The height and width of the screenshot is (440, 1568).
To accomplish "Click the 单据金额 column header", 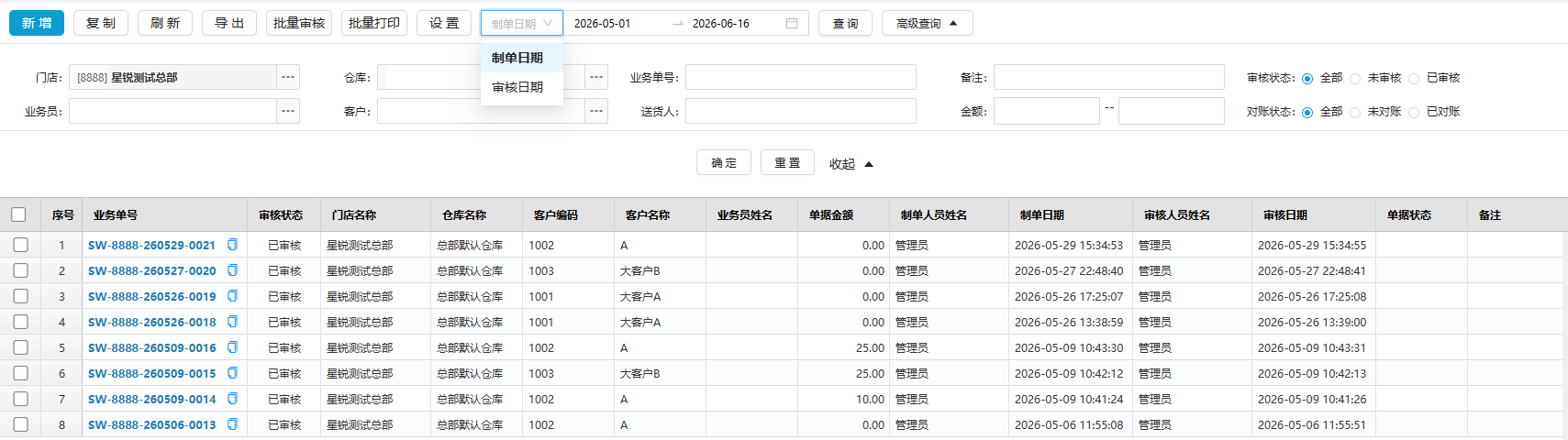I will pyautogui.click(x=844, y=214).
